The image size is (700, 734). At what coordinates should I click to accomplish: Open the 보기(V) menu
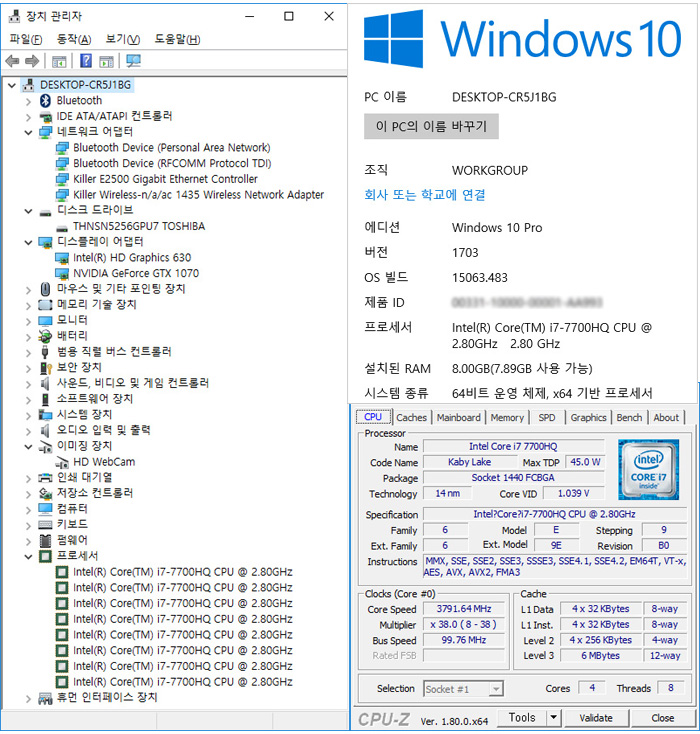pyautogui.click(x=123, y=39)
